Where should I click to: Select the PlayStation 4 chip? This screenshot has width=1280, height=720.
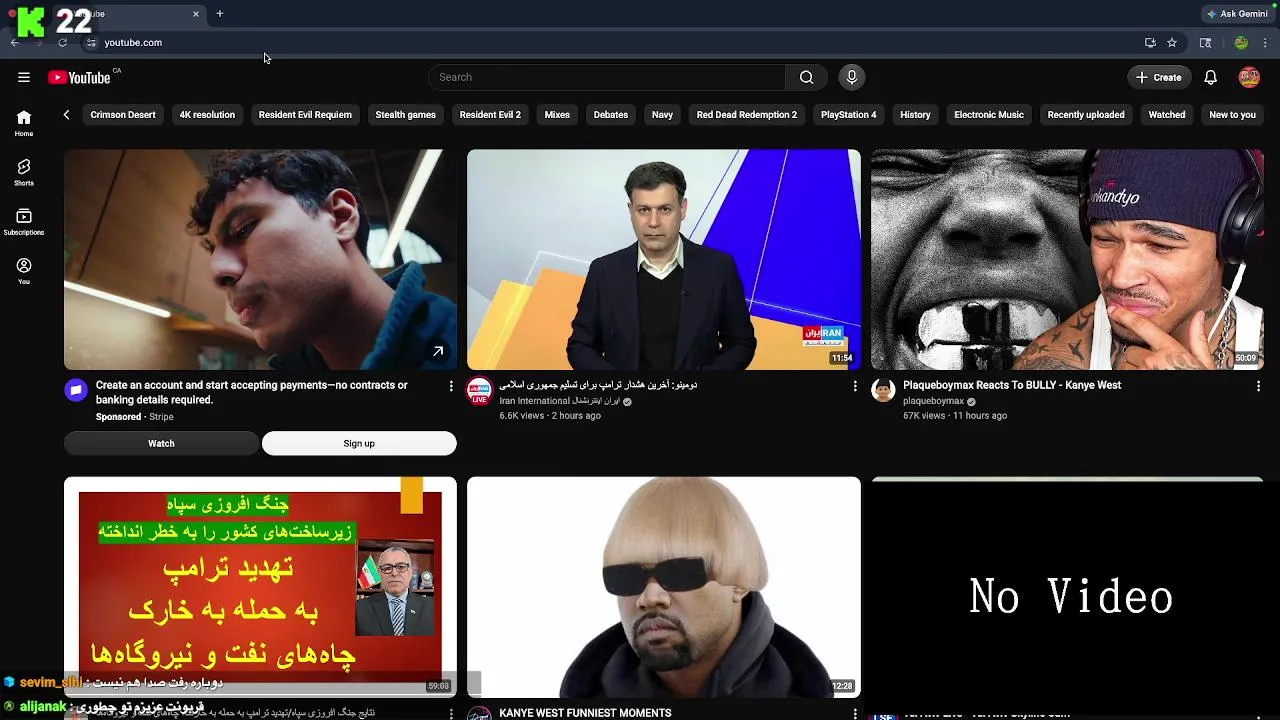tap(848, 115)
